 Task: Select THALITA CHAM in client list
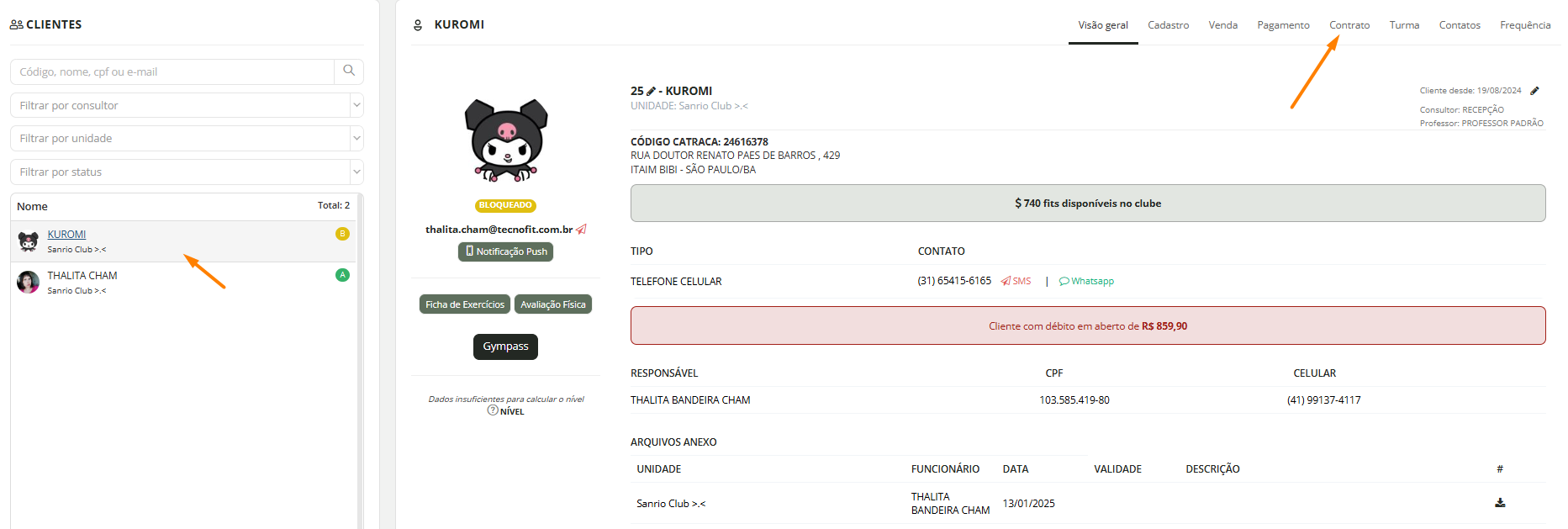point(183,283)
